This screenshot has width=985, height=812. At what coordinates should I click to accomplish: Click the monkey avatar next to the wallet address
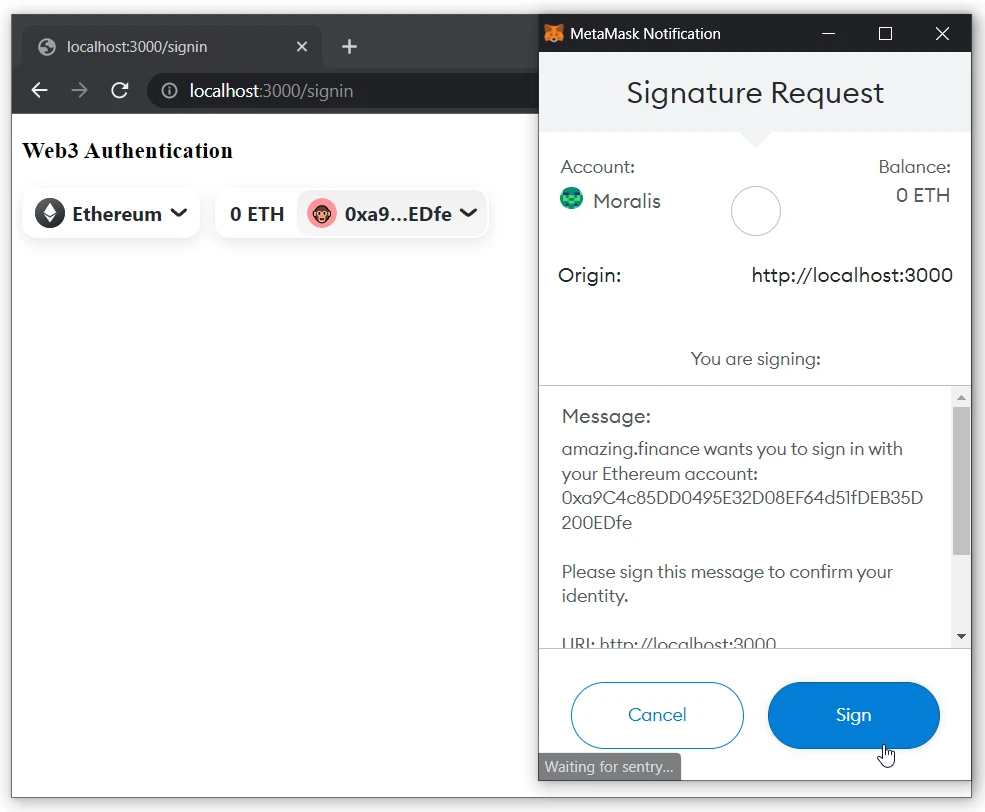(x=322, y=213)
